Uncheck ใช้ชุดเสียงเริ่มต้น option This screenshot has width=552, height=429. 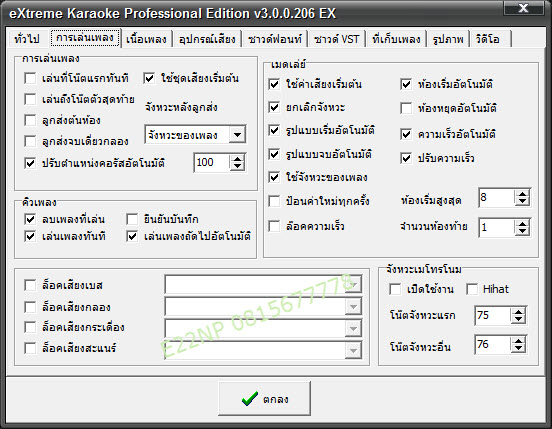coord(149,78)
